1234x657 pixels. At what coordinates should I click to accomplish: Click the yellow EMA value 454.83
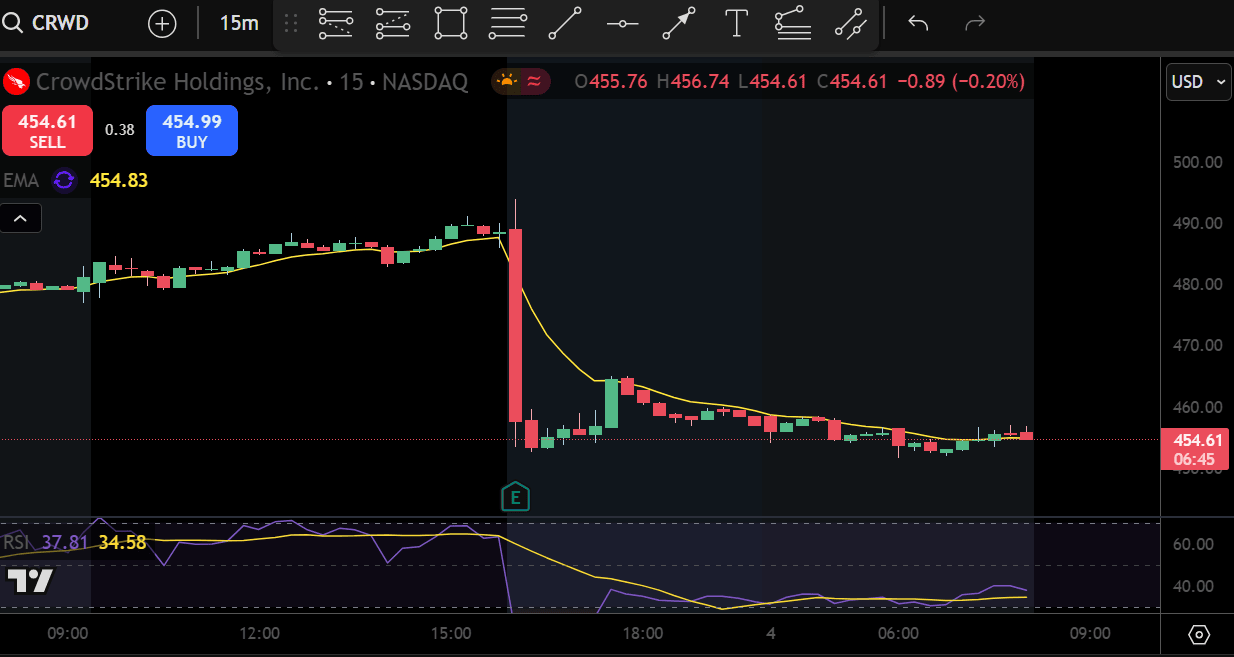119,180
